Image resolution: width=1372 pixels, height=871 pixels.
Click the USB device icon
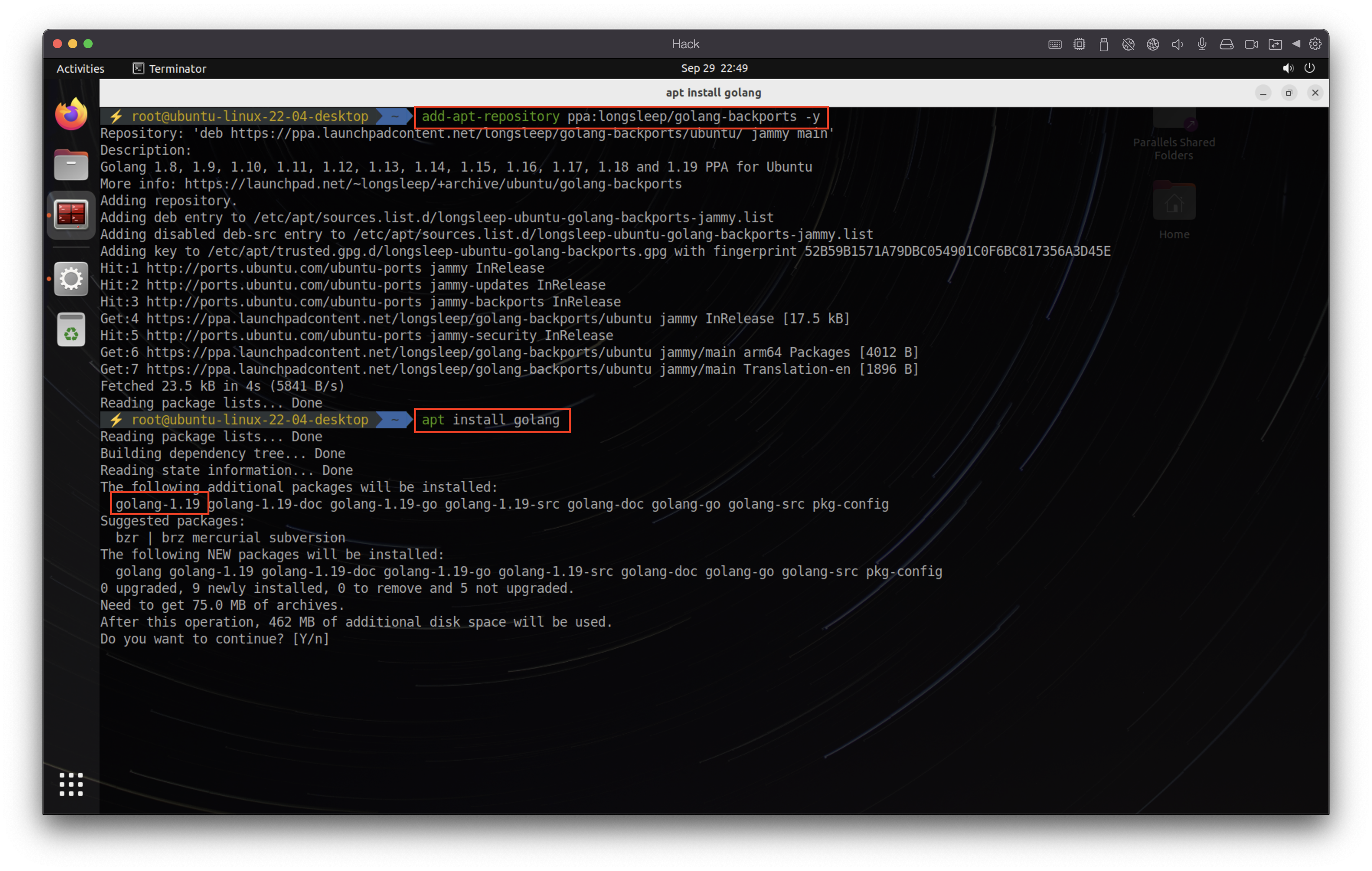click(x=1104, y=44)
